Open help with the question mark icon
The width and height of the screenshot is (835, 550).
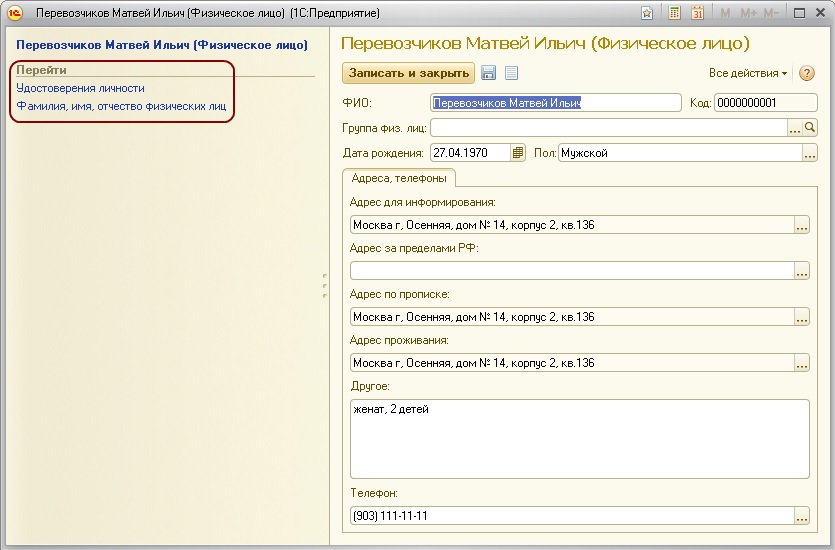click(807, 73)
